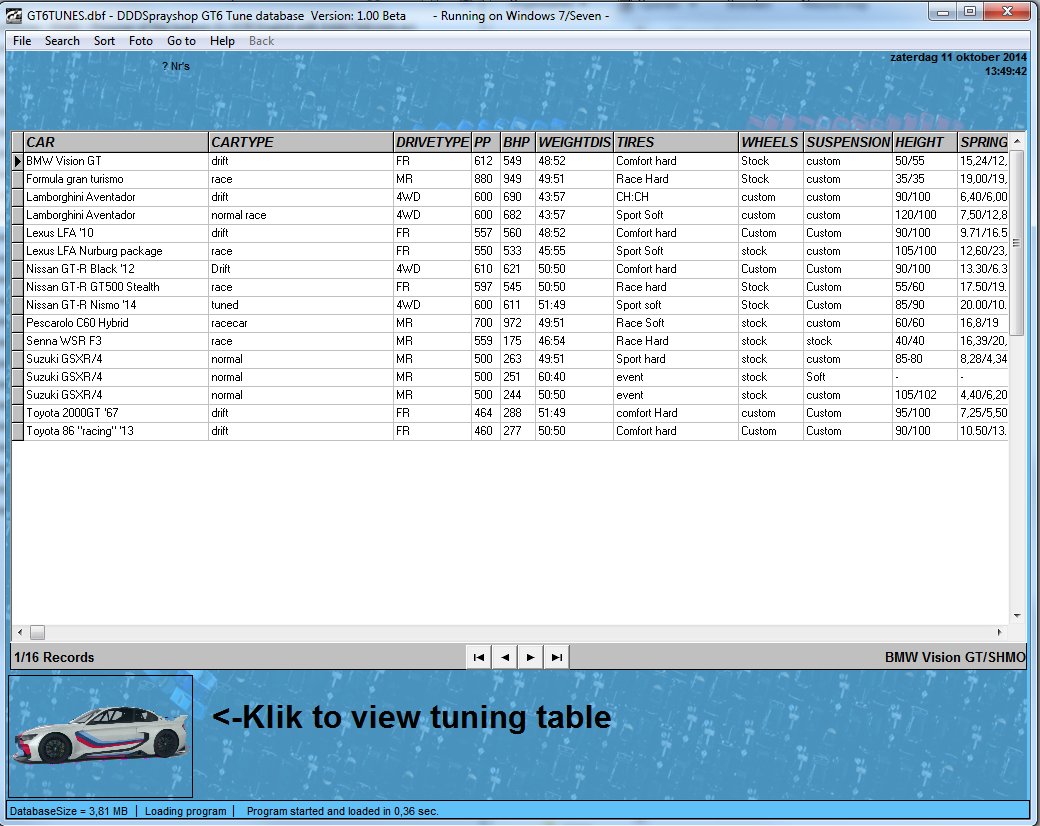Click the 'Loading program' status entry
Viewport: 1040px width, 826px height.
click(x=186, y=811)
